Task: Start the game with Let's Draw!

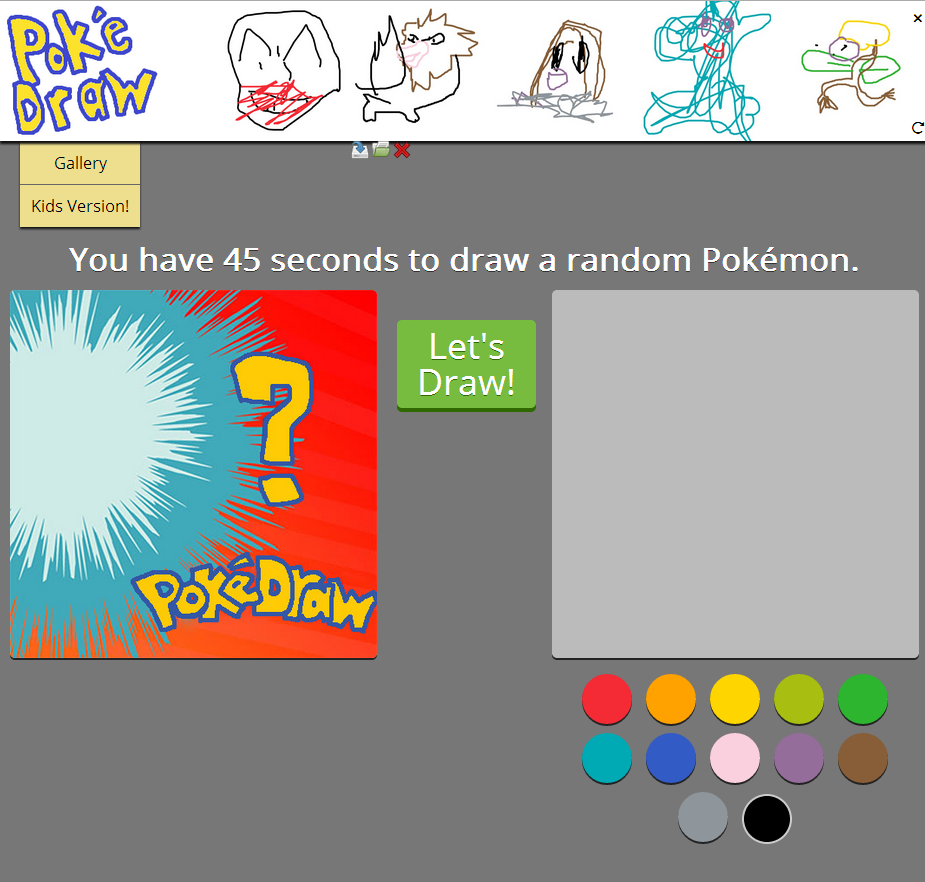Action: pos(467,365)
